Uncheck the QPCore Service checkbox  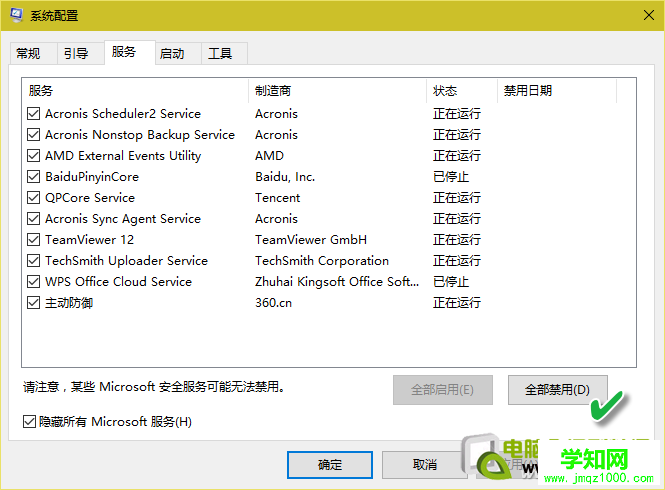click(34, 198)
